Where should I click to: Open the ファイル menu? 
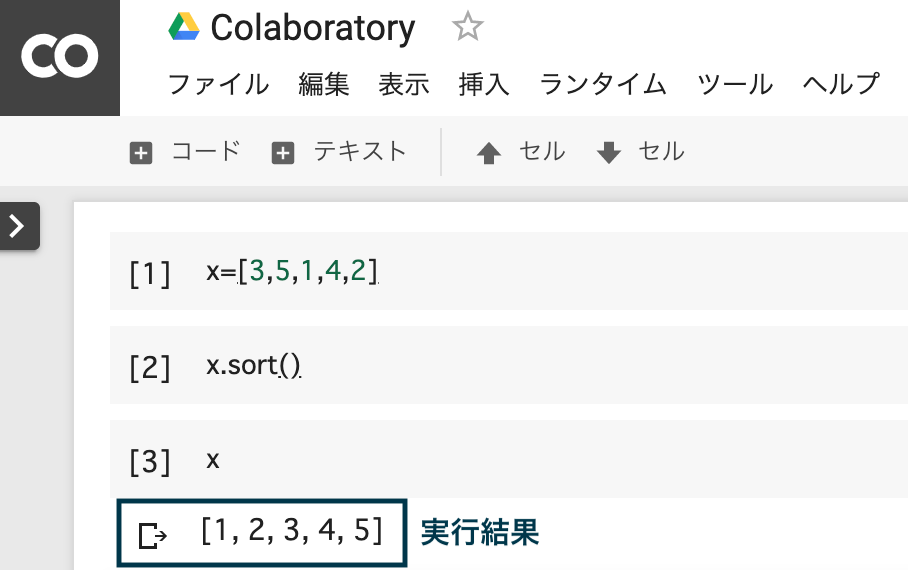(x=218, y=84)
